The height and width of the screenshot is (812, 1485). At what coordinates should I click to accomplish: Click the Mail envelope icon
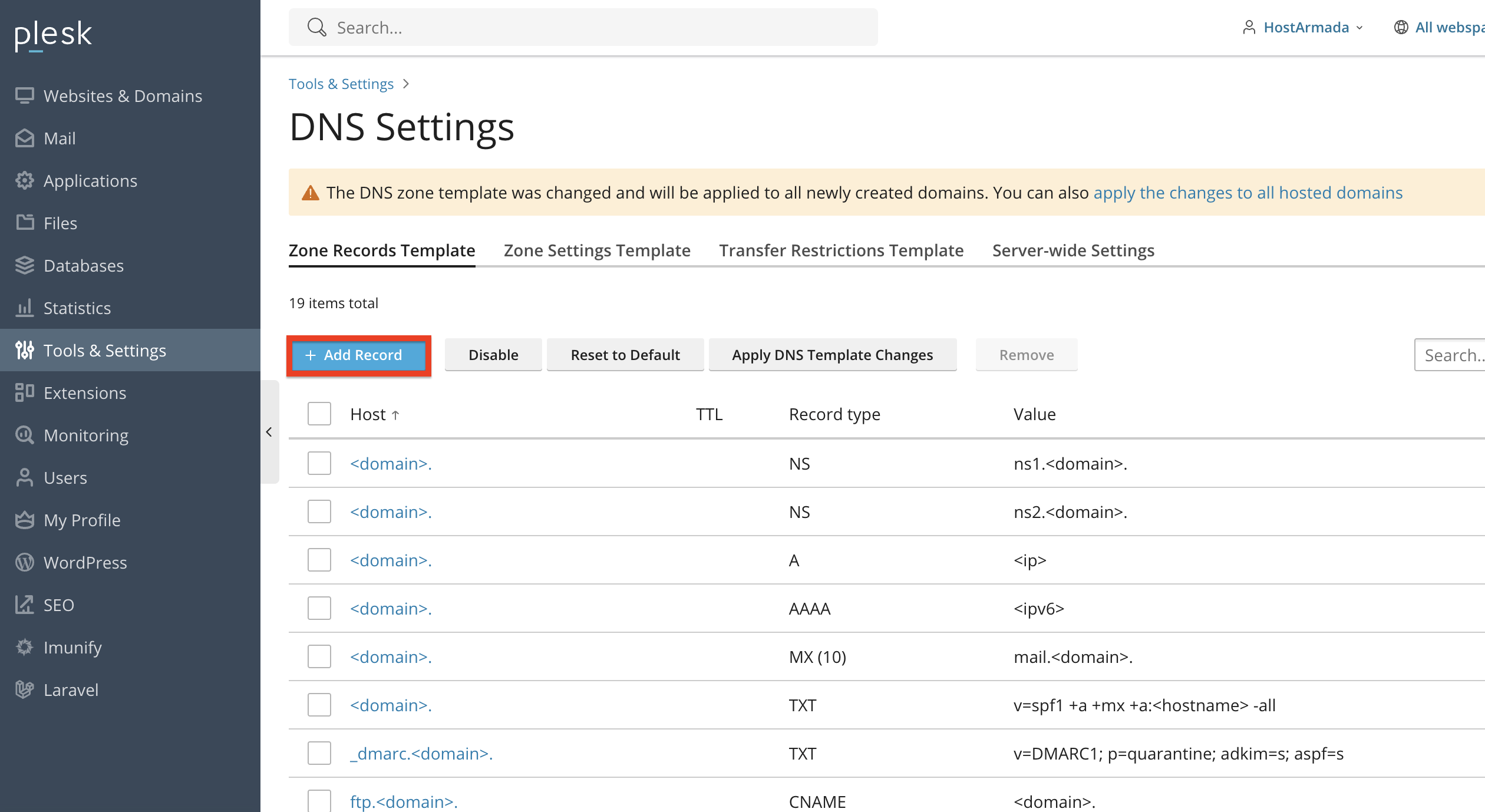tap(24, 138)
